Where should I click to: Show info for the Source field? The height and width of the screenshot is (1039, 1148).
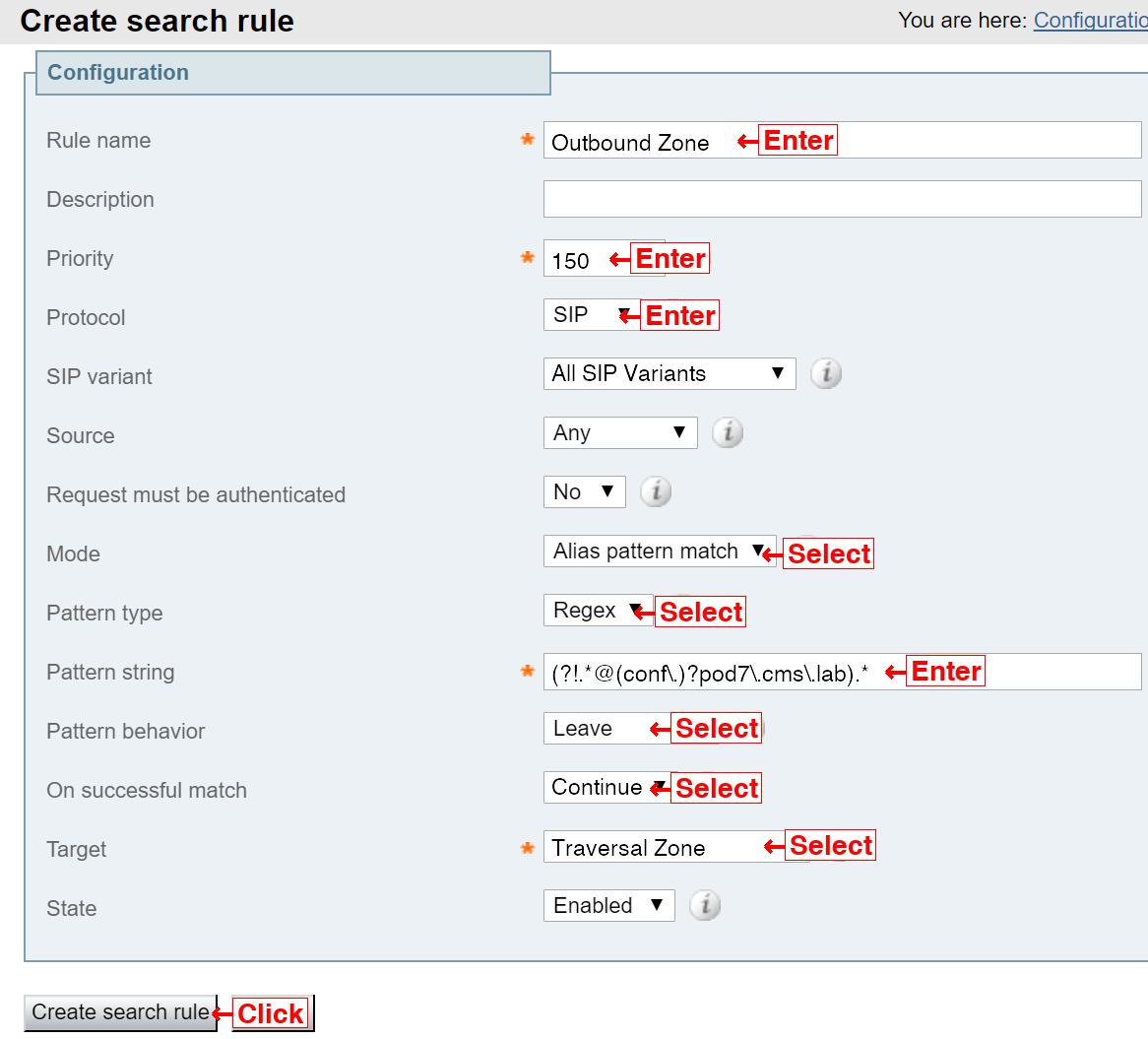point(728,432)
